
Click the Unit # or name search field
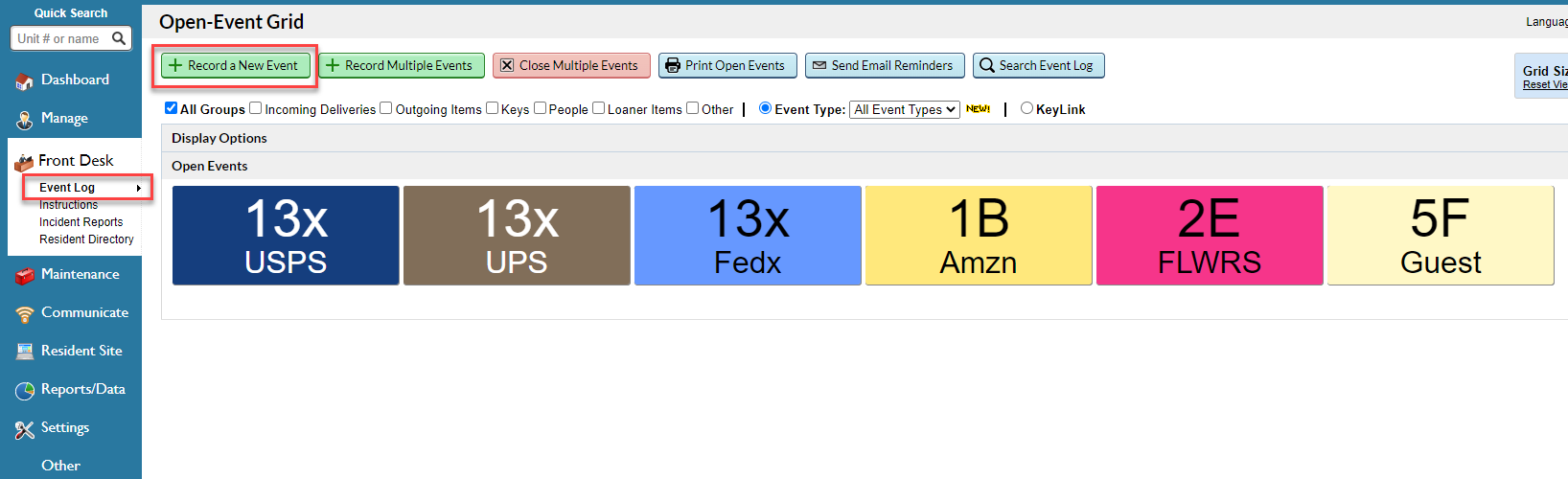coord(61,38)
